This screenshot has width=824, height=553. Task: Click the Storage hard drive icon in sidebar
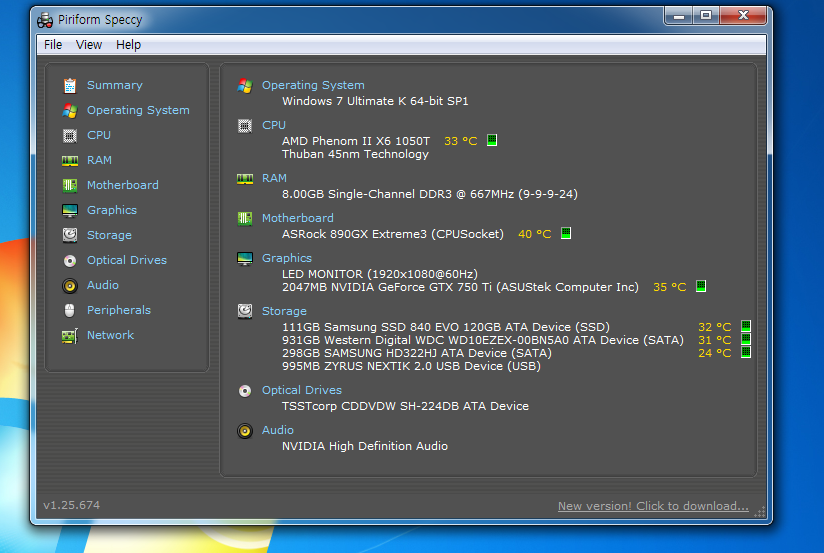click(70, 235)
